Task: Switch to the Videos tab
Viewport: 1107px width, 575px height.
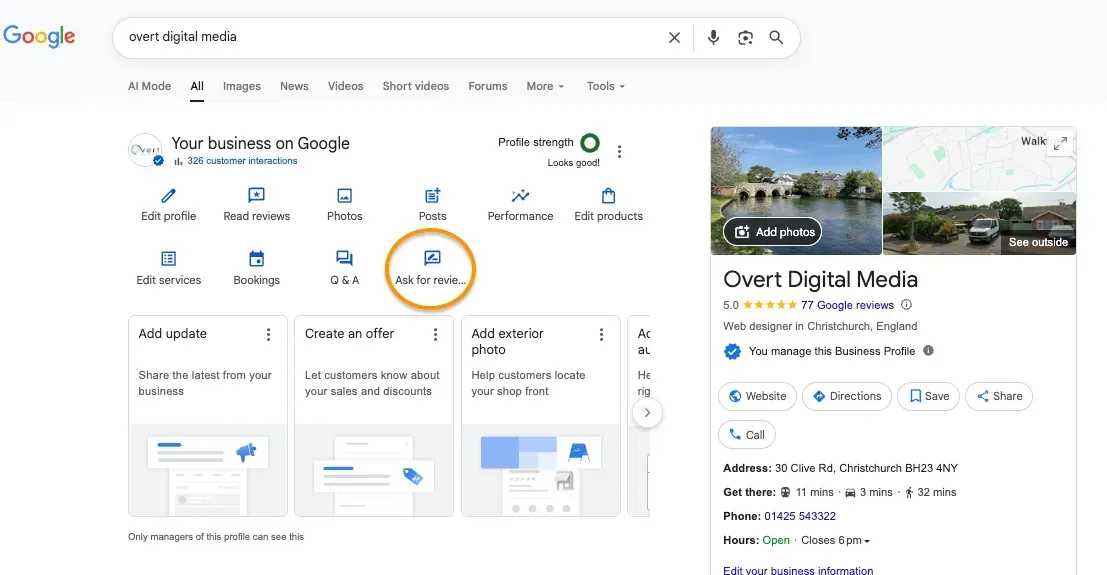Action: (345, 86)
